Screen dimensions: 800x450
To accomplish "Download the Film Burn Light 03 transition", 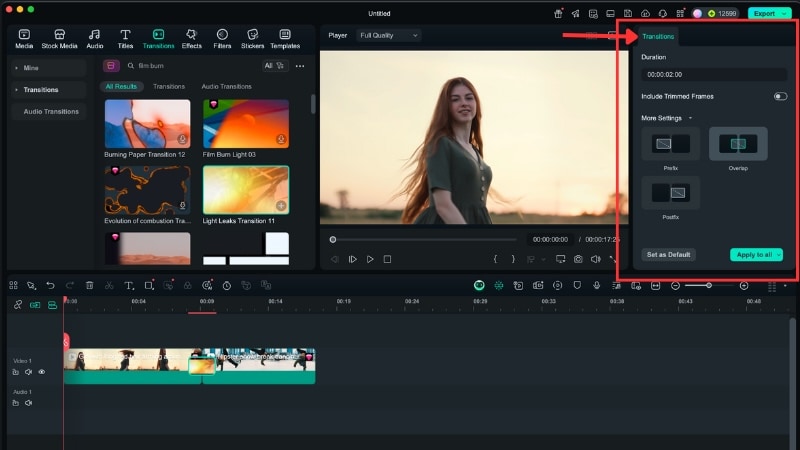I will (x=281, y=139).
